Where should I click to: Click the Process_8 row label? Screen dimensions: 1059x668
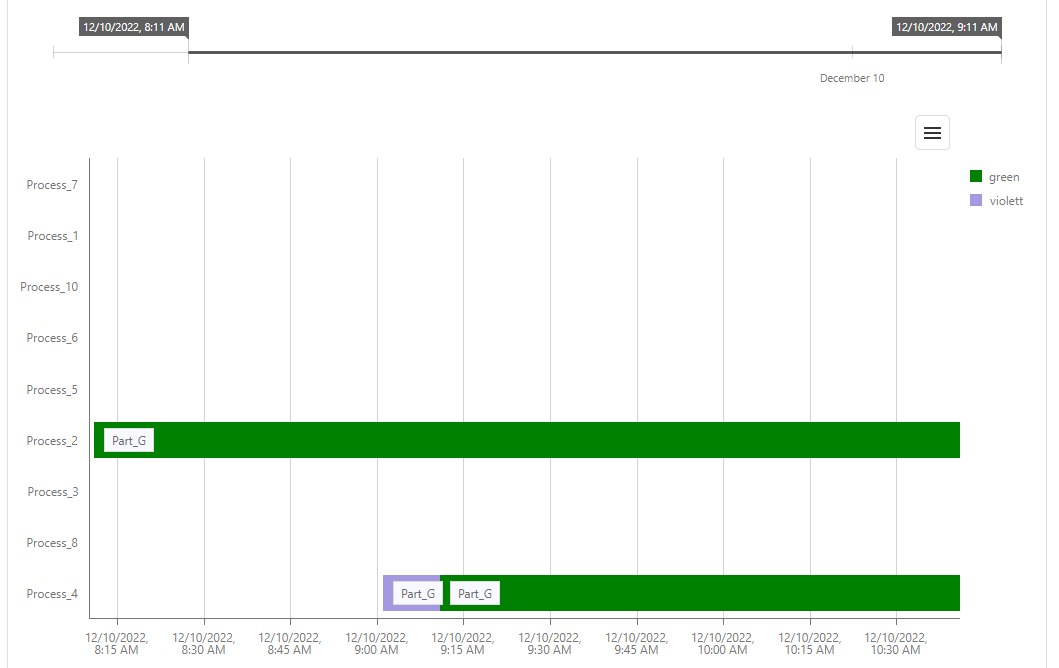tap(51, 542)
